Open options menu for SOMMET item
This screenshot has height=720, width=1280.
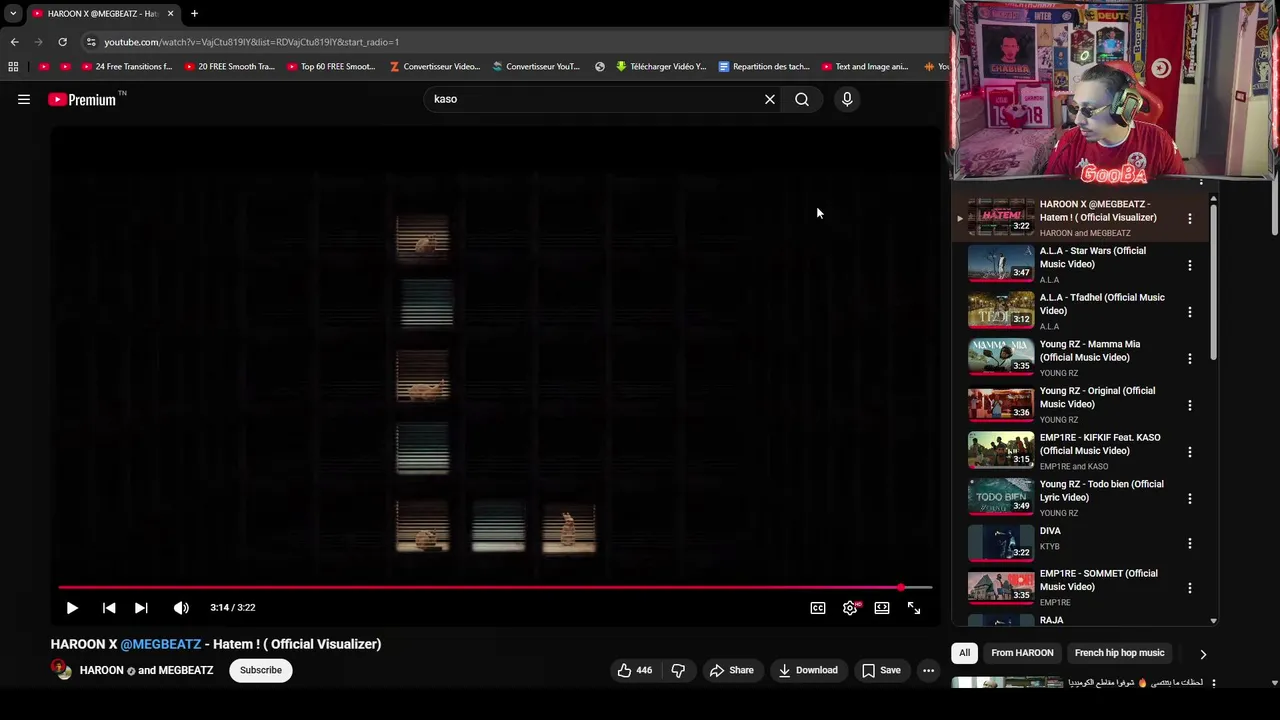[1189, 587]
